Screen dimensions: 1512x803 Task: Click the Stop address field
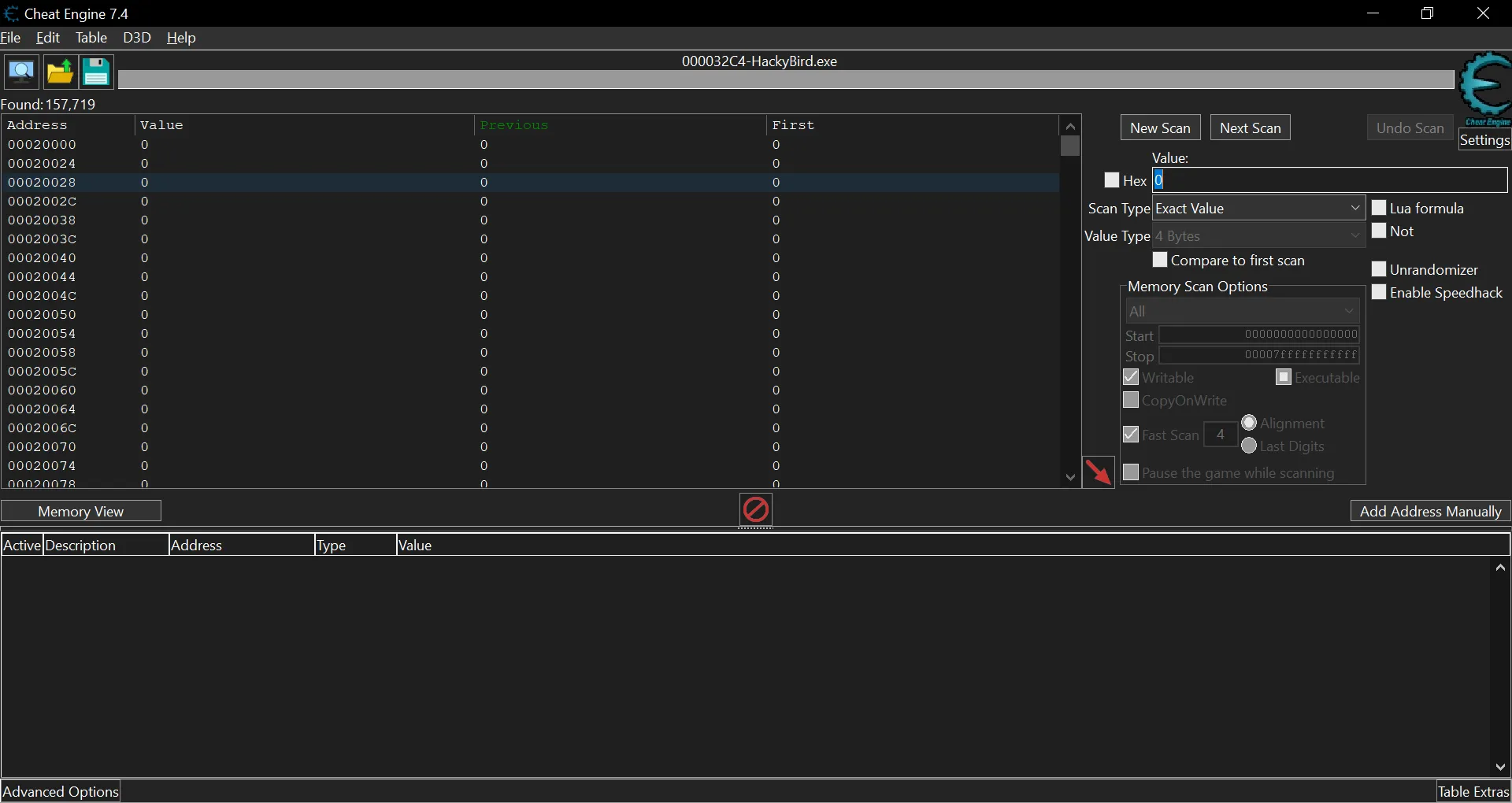1260,355
